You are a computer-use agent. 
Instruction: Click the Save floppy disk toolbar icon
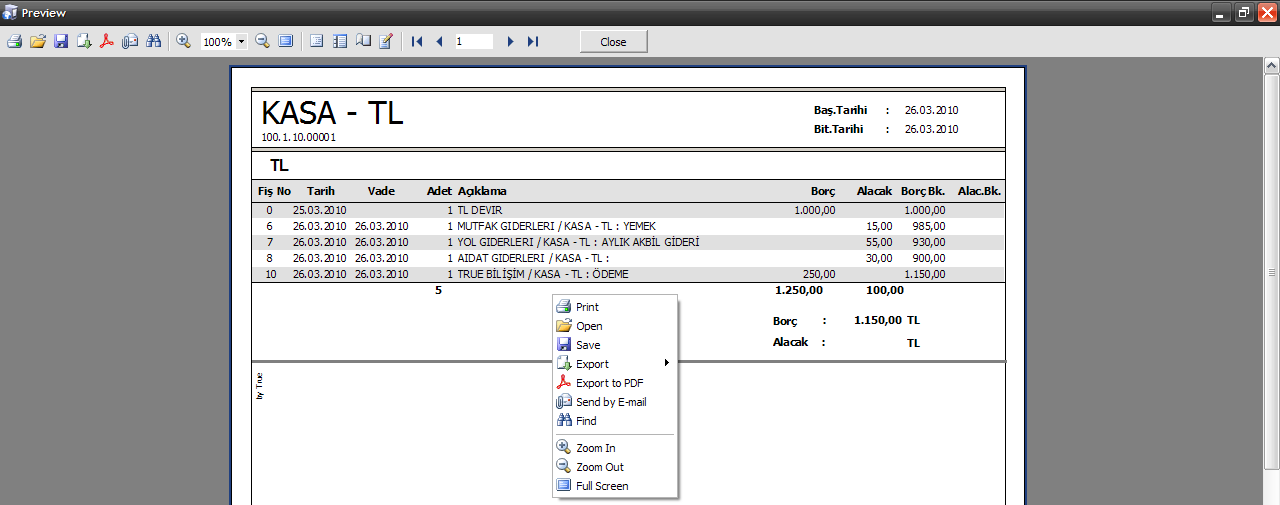click(61, 41)
